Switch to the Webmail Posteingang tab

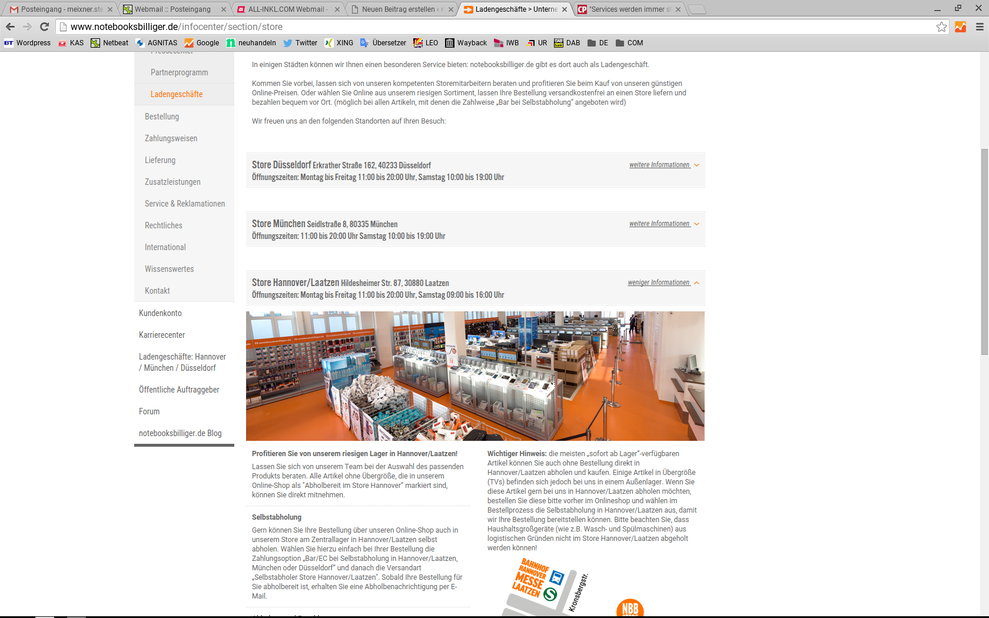[x=172, y=9]
